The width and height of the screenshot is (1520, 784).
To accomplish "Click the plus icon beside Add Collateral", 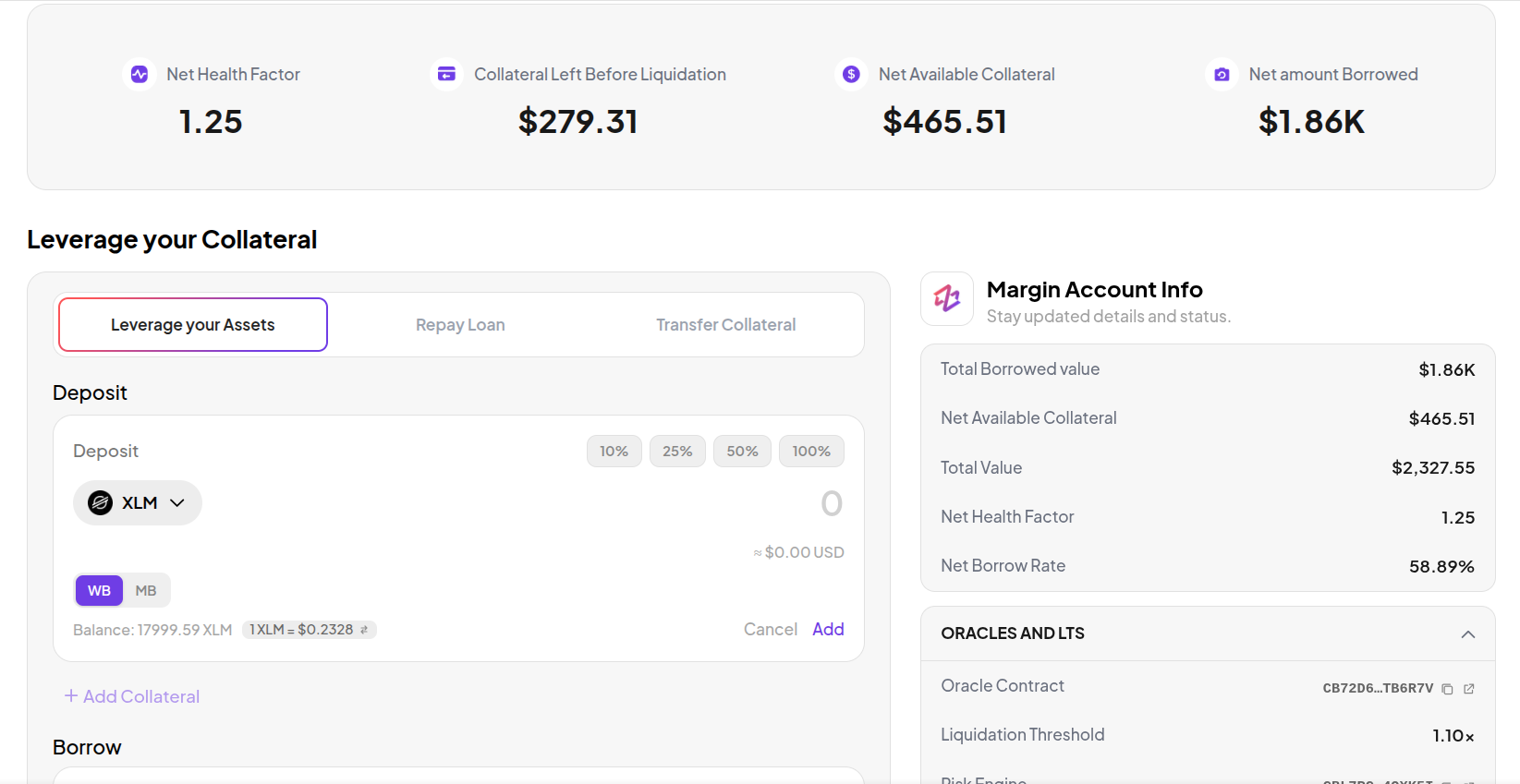I will (70, 695).
